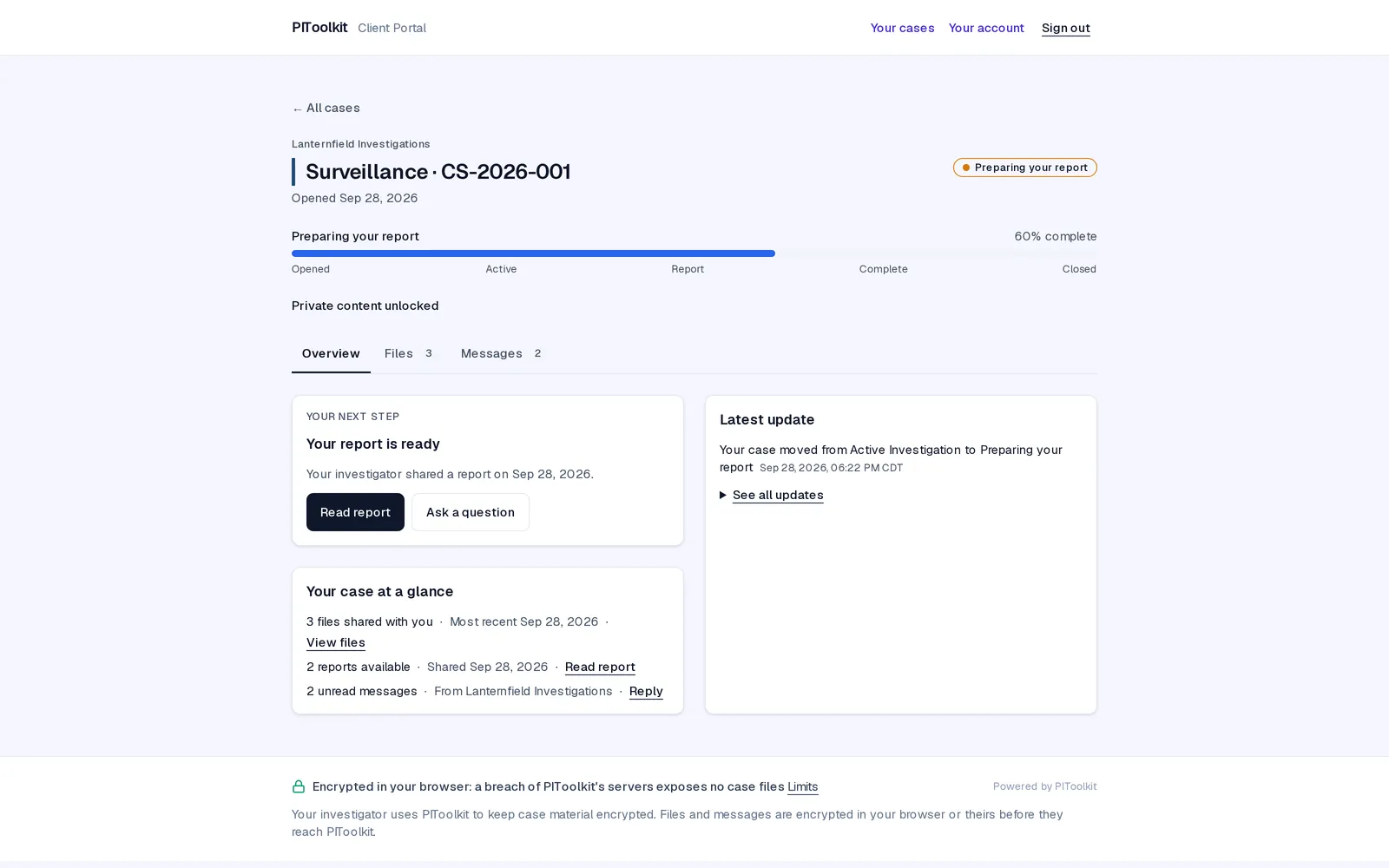The width and height of the screenshot is (1389, 868).
Task: Click the Your case at a glance heading
Action: click(x=380, y=591)
